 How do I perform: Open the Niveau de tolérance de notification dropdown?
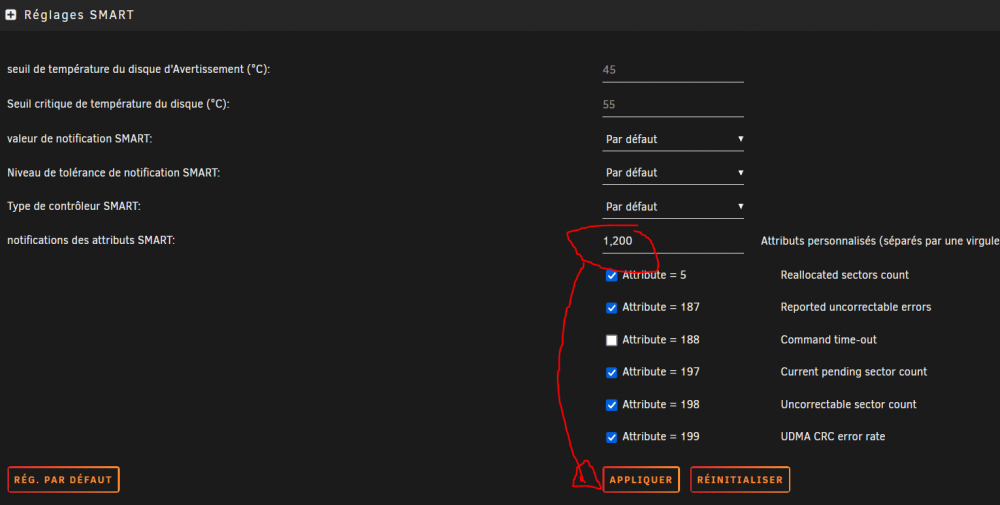tap(673, 173)
